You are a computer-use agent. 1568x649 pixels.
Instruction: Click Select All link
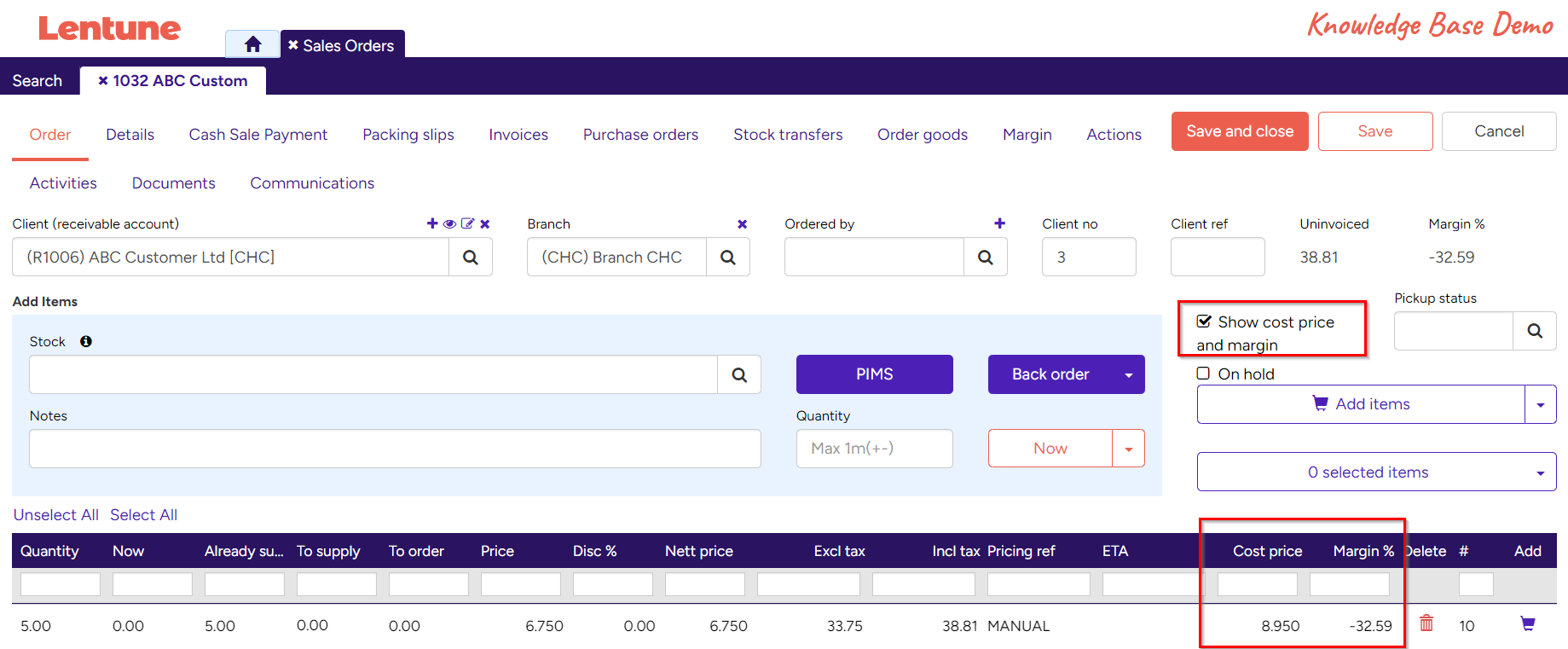pos(144,515)
